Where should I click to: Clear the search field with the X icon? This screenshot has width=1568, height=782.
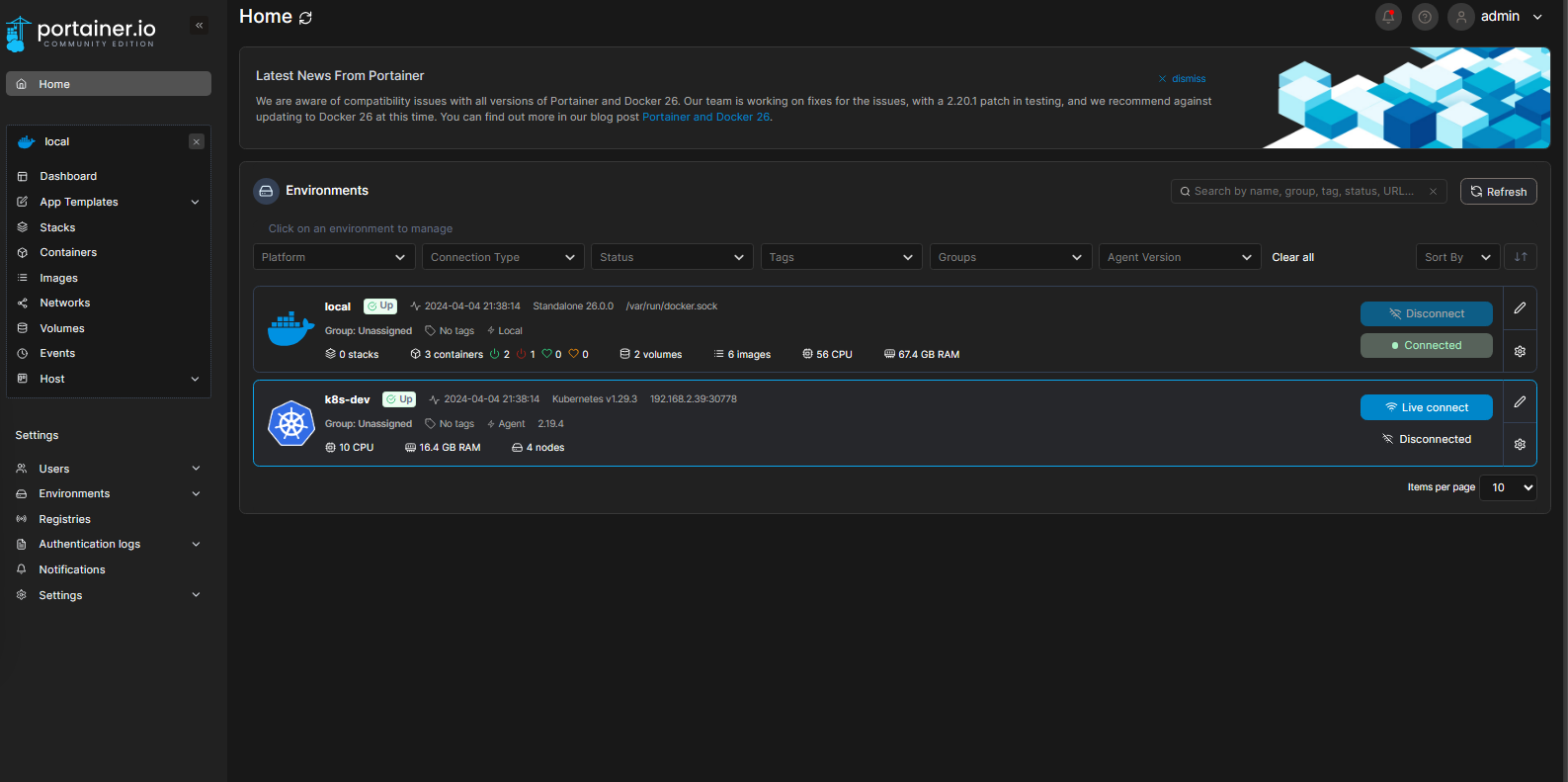point(1433,192)
